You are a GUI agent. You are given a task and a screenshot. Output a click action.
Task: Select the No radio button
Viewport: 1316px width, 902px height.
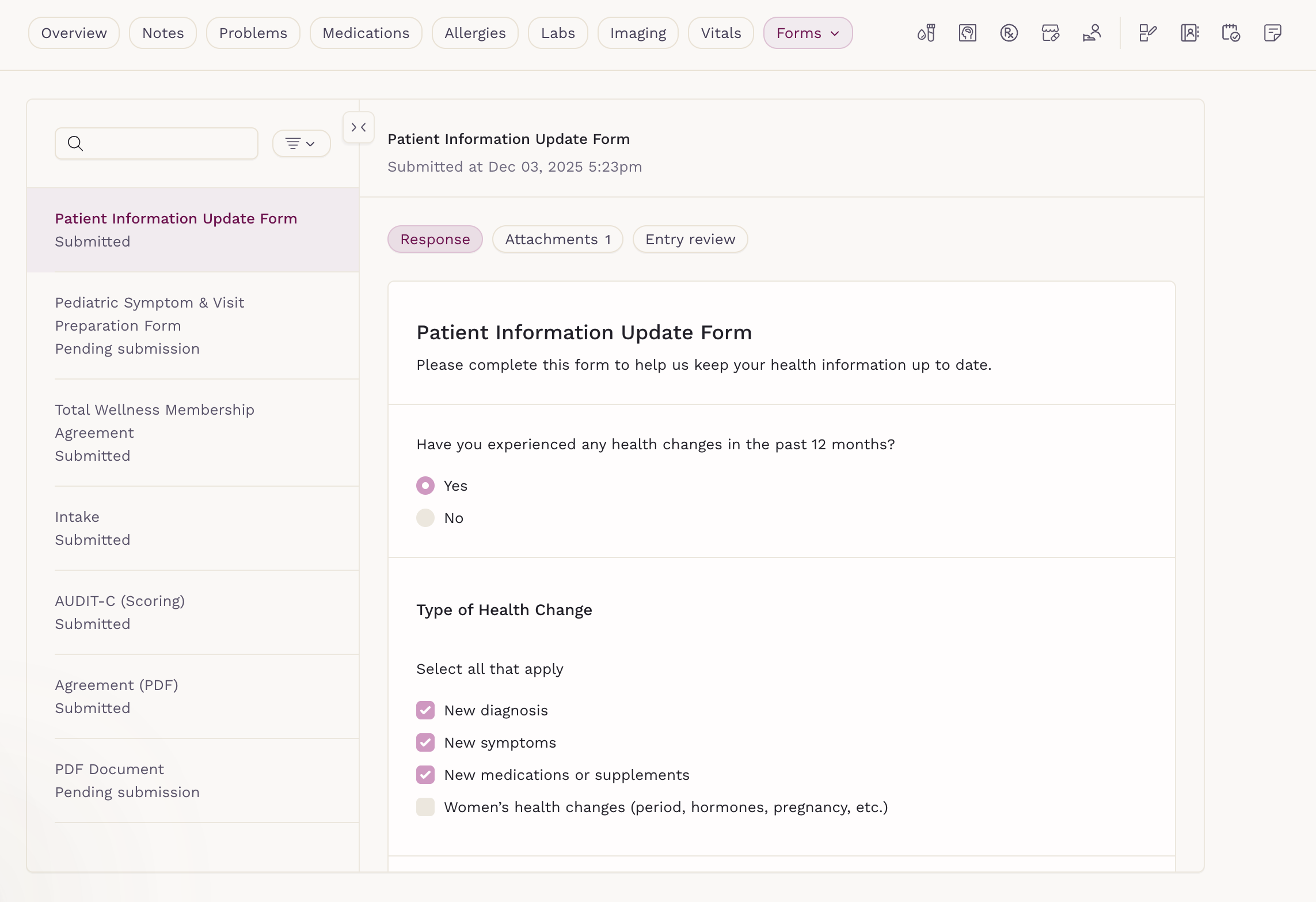(x=425, y=518)
